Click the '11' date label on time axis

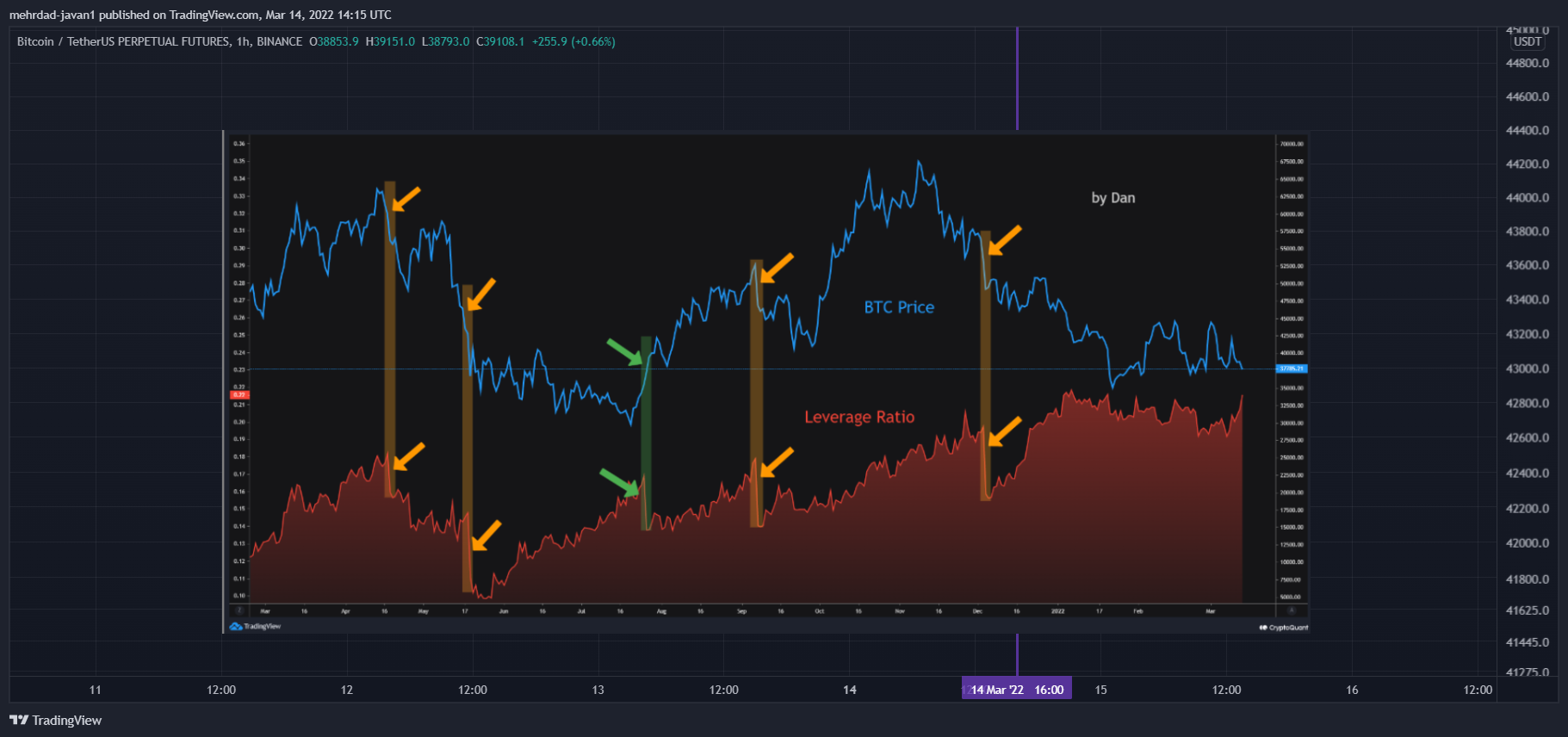click(96, 690)
